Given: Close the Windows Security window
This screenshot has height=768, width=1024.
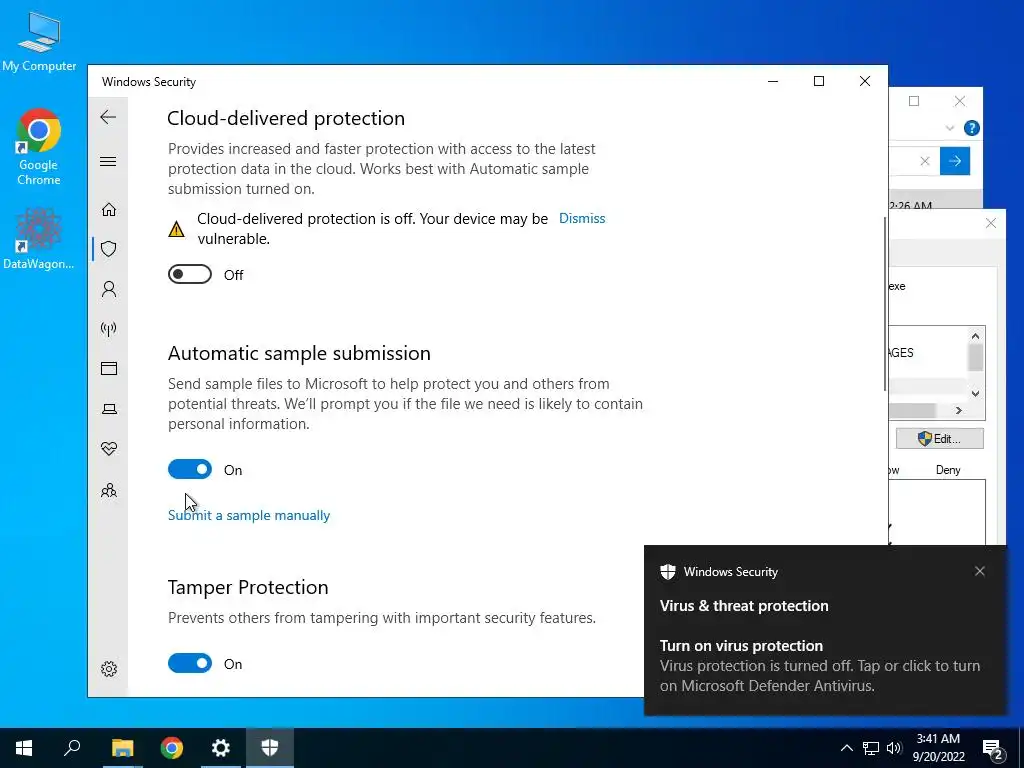Looking at the screenshot, I should [x=865, y=81].
